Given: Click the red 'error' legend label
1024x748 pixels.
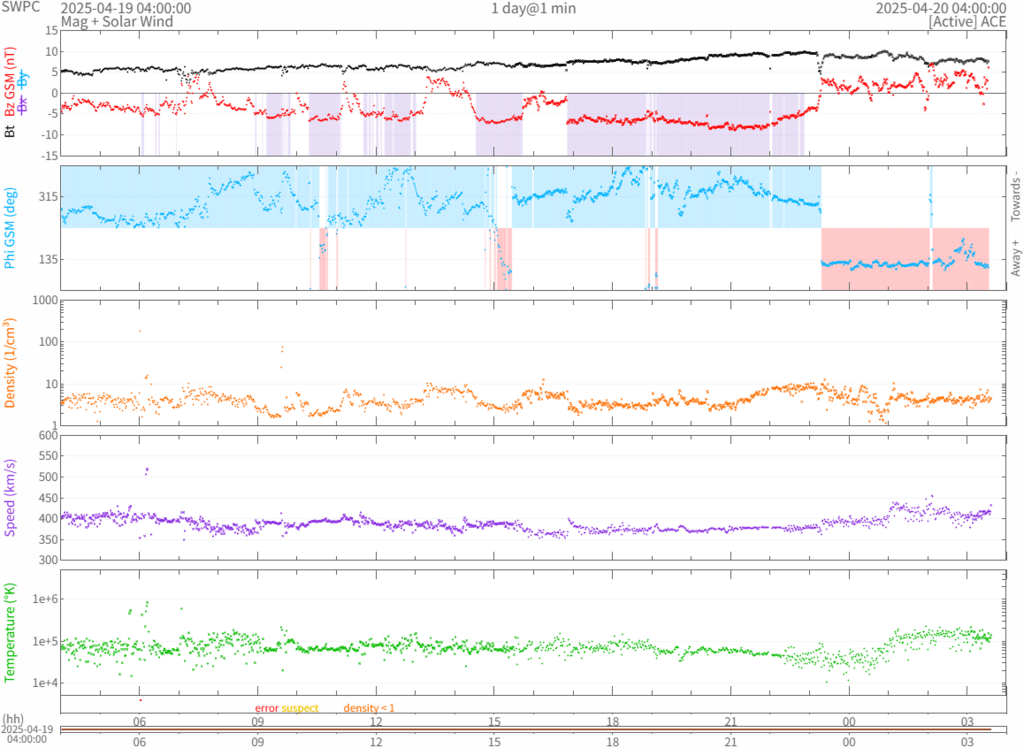Looking at the screenshot, I should [267, 708].
